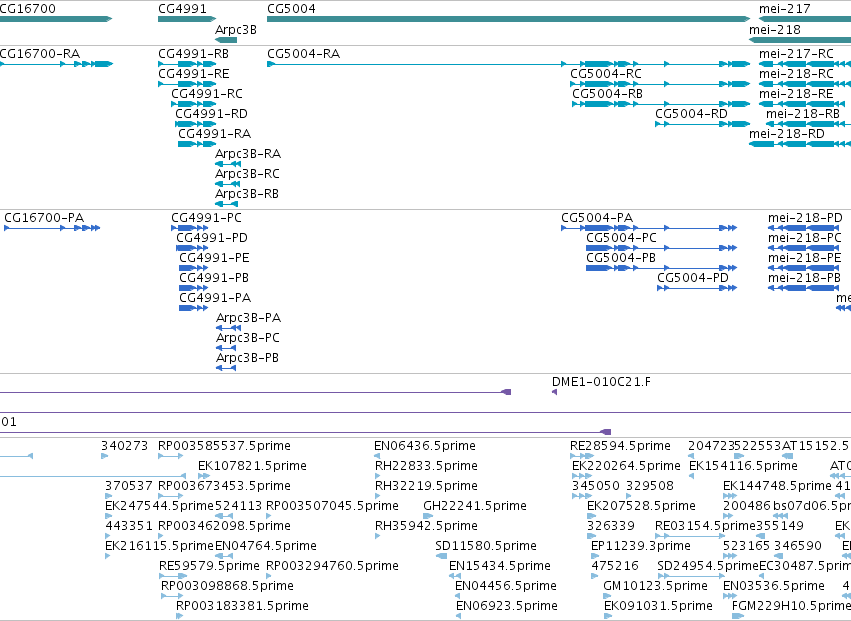
Task: Select the Arpc3B gene label
Action: (x=236, y=30)
